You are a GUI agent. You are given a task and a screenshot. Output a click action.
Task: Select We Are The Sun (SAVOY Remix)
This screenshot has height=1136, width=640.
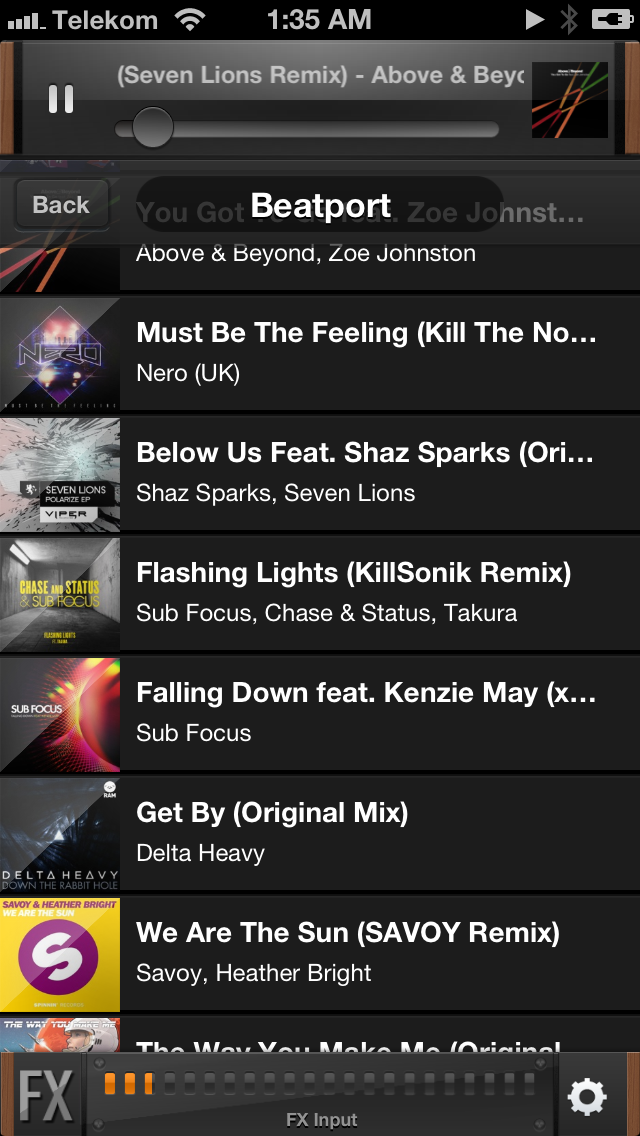click(348, 951)
